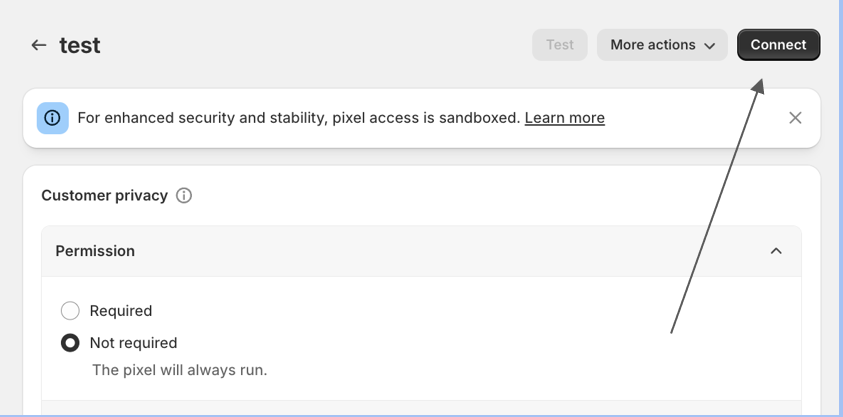Click the Customer privacy heading
Image resolution: width=843 pixels, height=417 pixels.
coord(104,196)
